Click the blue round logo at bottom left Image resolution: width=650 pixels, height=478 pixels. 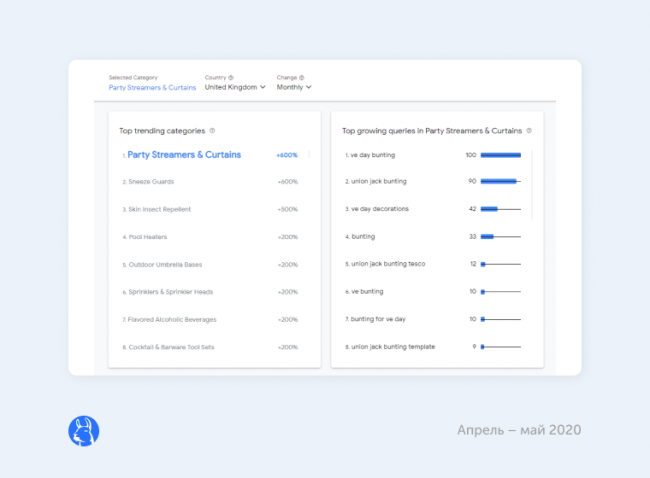pos(83,430)
